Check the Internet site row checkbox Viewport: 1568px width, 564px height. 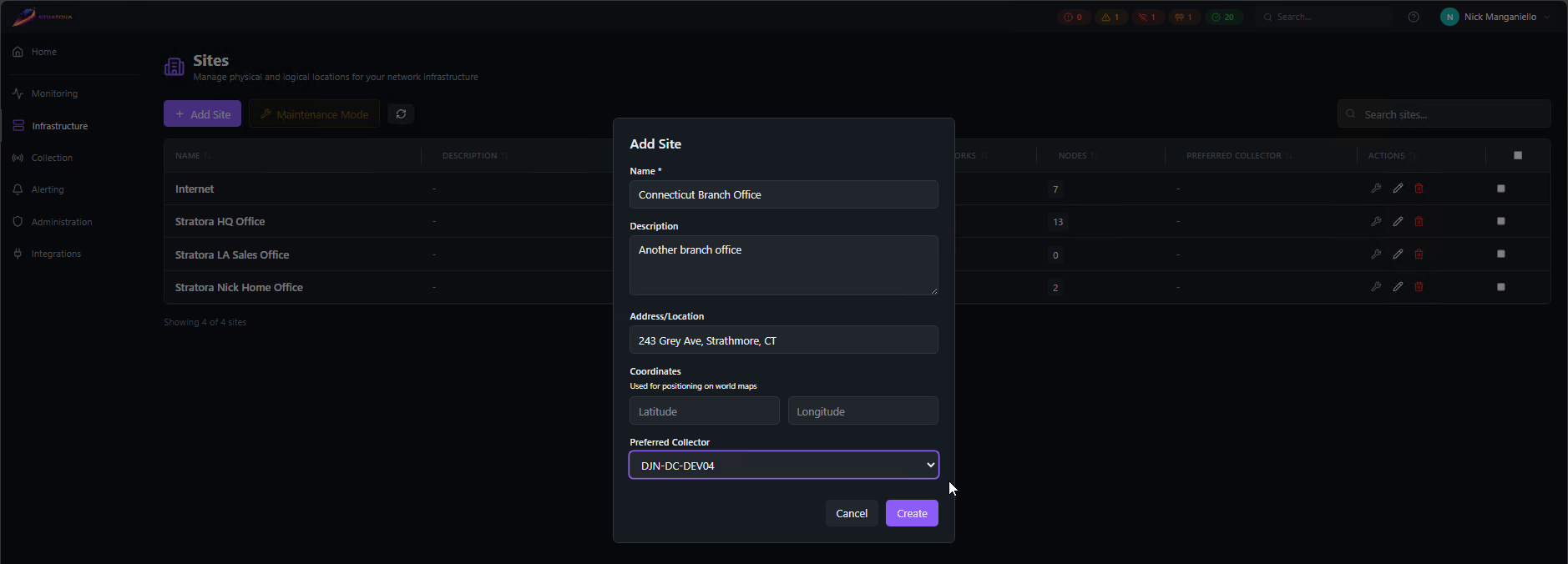[1501, 189]
